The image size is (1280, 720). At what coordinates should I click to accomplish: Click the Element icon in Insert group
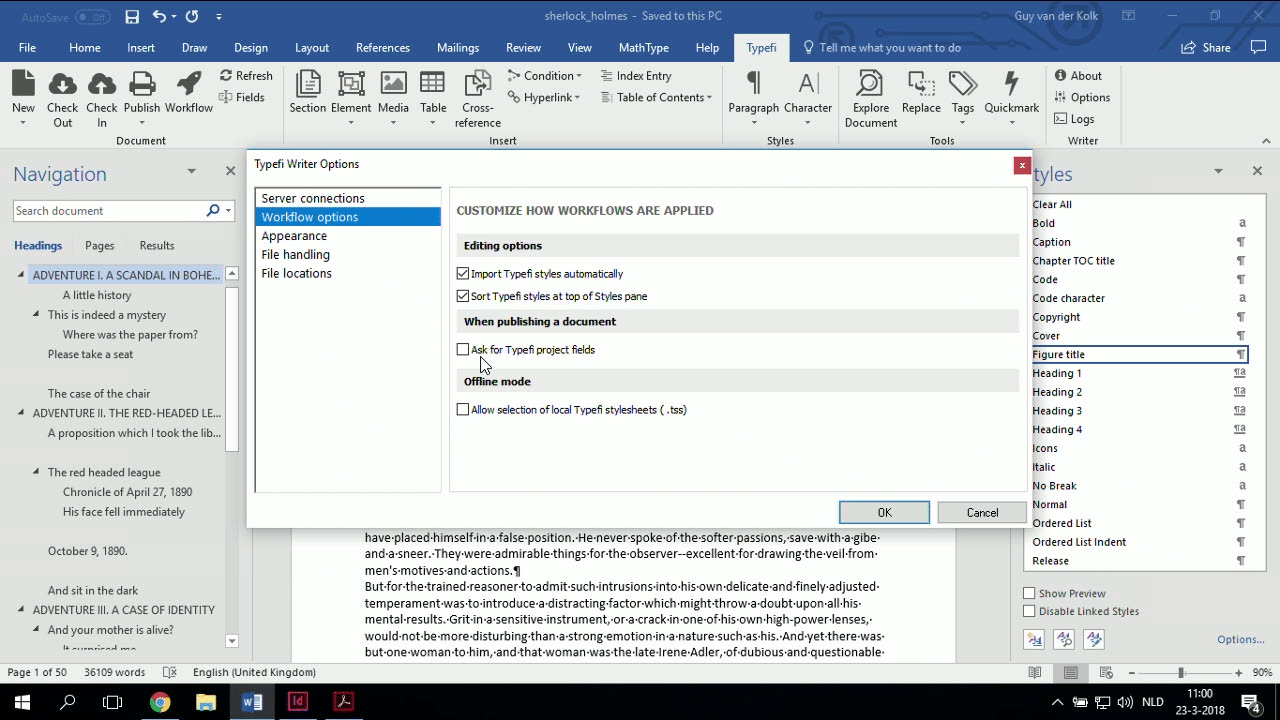pos(351,84)
